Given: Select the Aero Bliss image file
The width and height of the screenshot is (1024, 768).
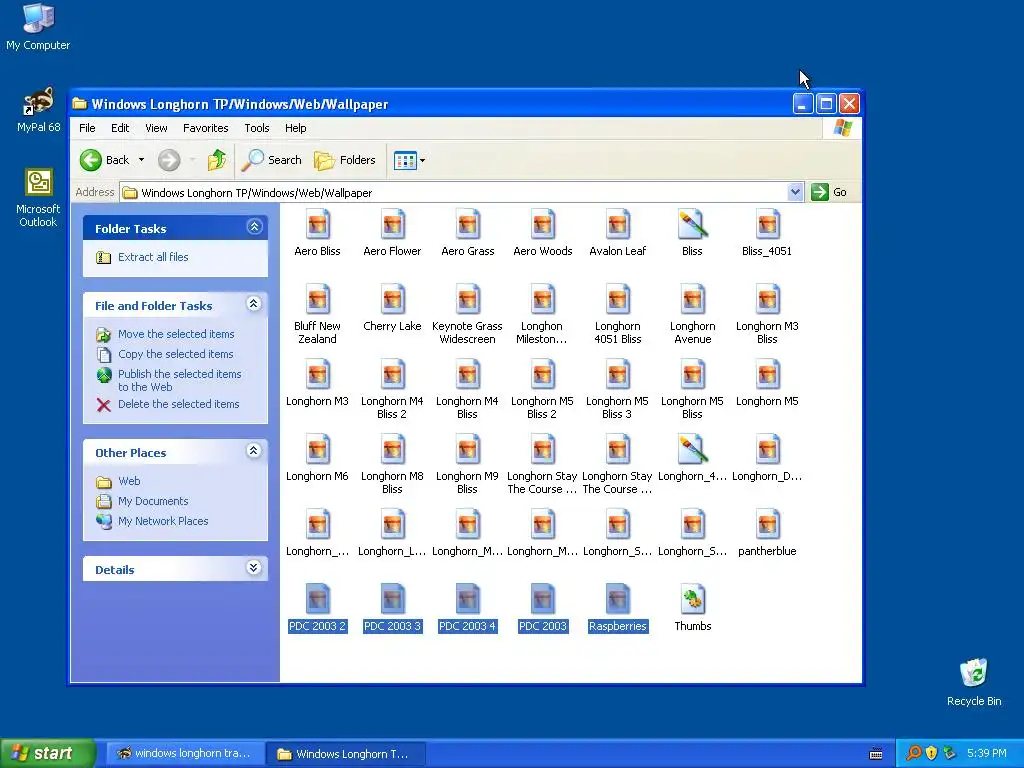Looking at the screenshot, I should [x=317, y=233].
